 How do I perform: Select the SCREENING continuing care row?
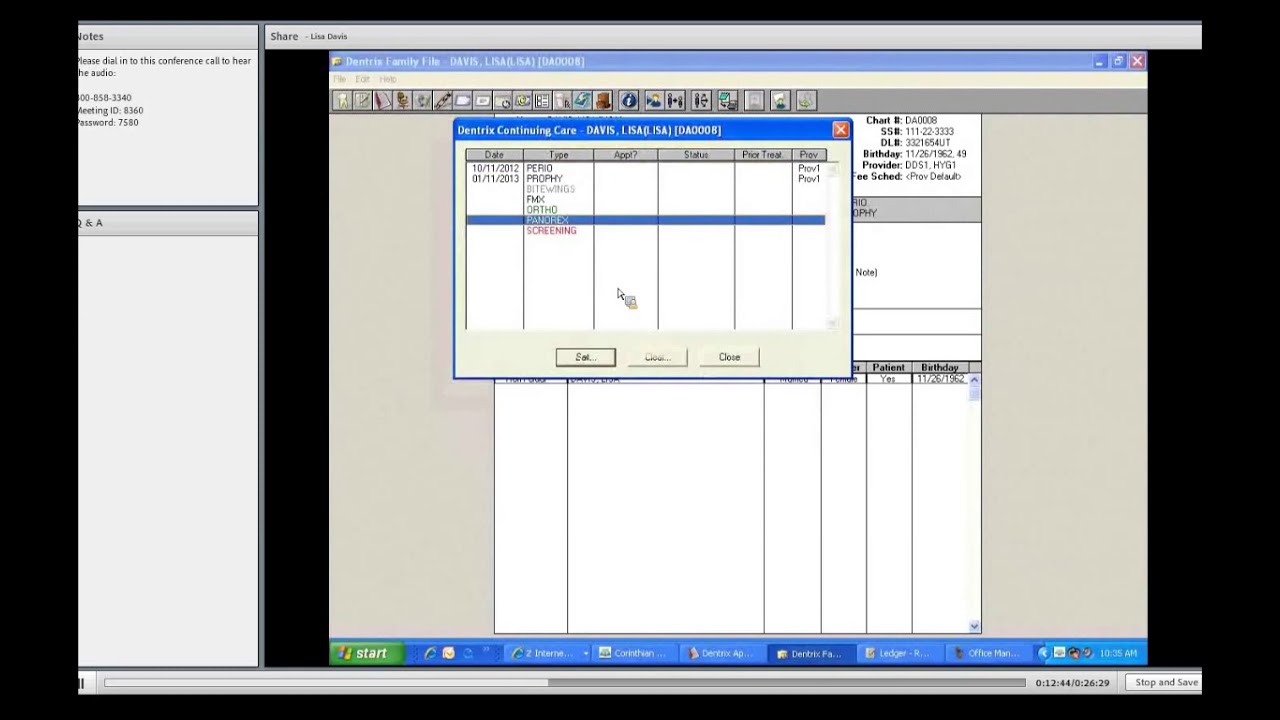[x=645, y=231]
